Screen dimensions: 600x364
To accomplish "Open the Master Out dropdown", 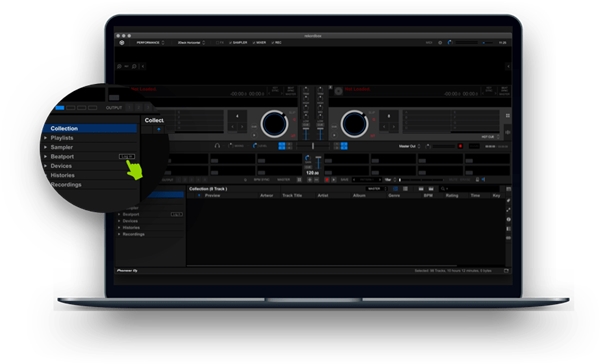I will pos(409,146).
